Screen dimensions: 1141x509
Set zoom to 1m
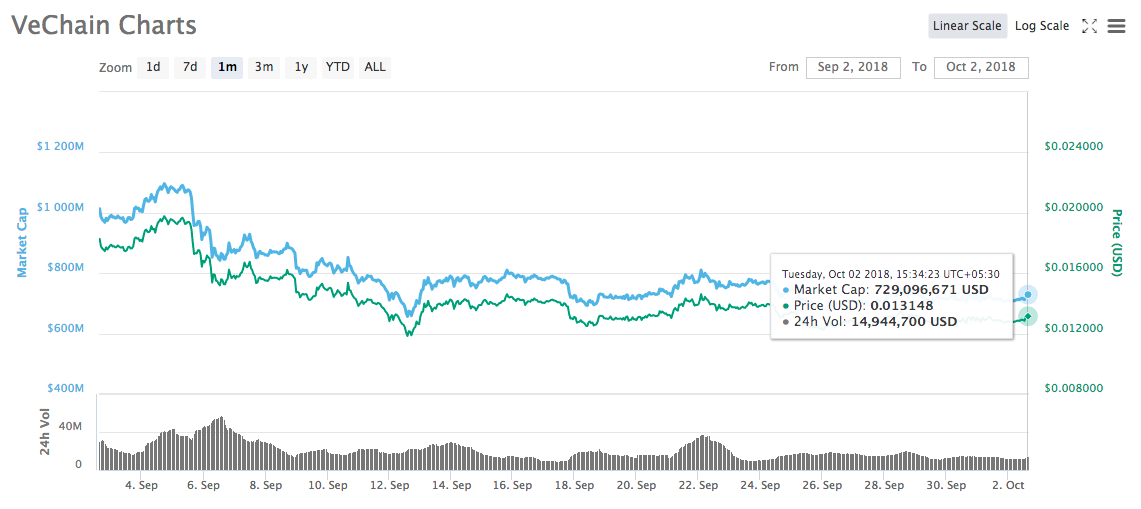pyautogui.click(x=227, y=67)
